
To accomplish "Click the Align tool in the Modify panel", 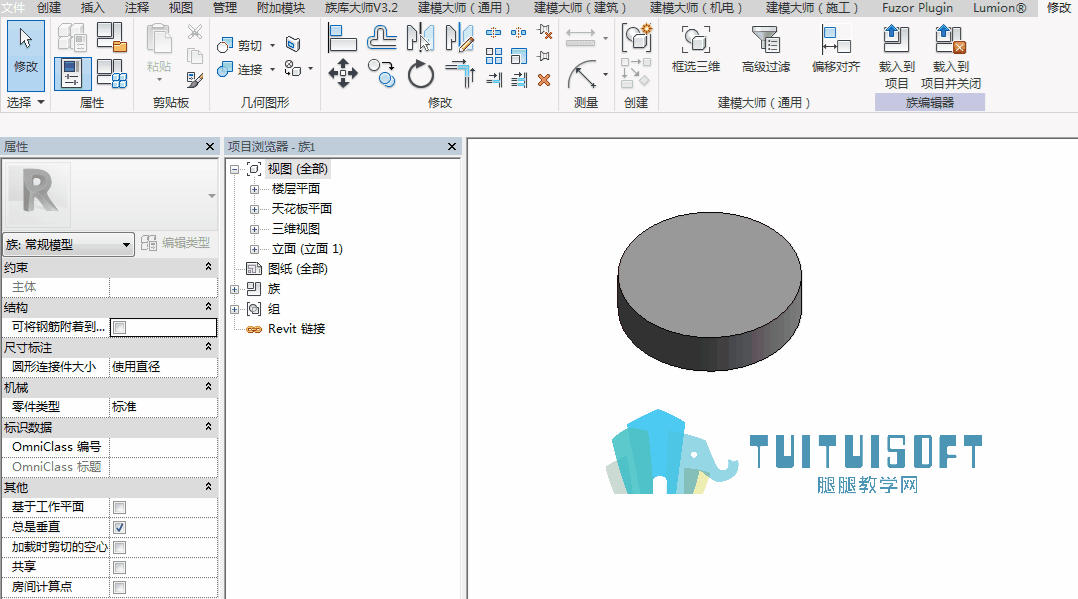I will [x=342, y=38].
